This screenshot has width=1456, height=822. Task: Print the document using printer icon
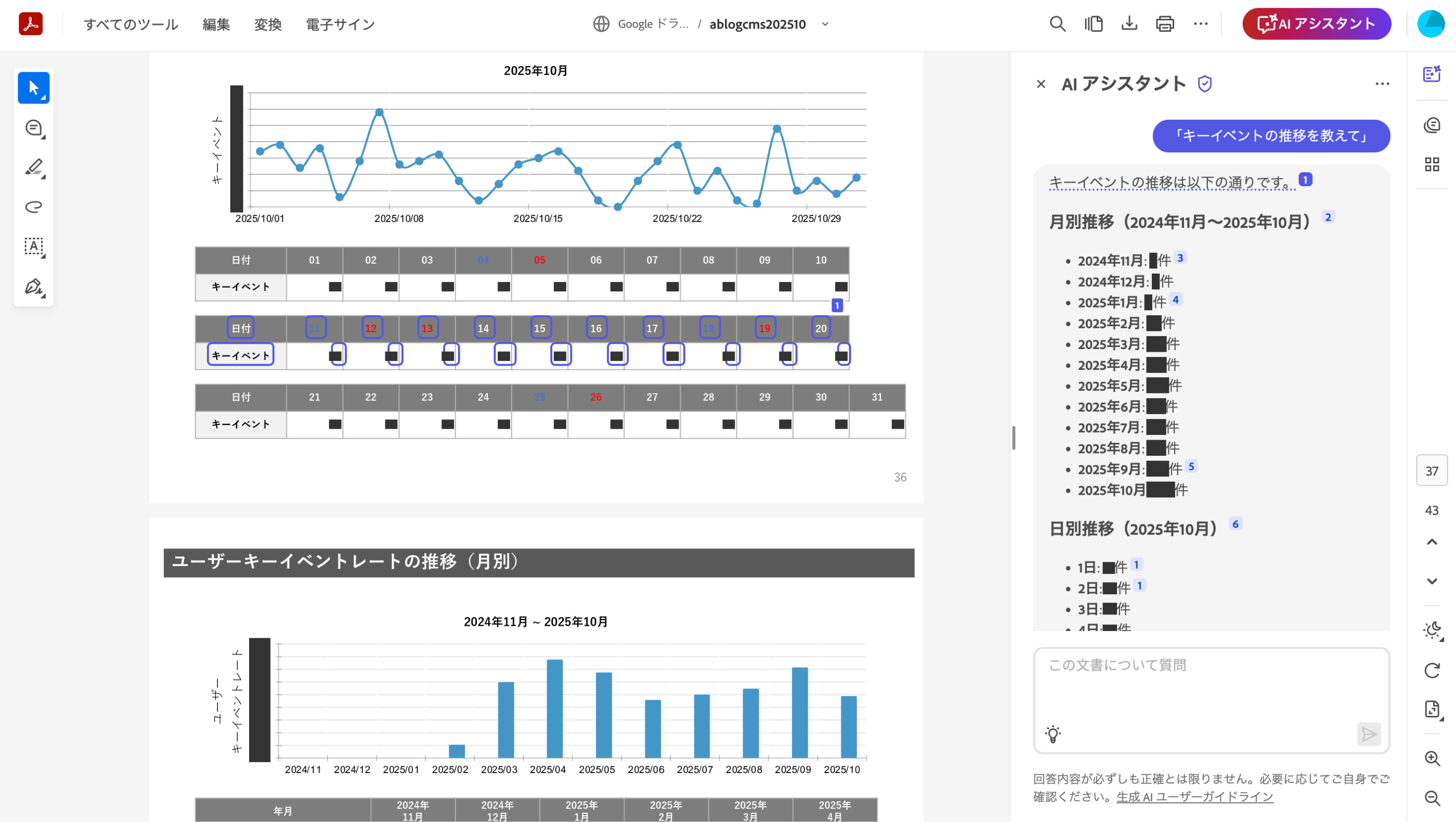click(1164, 24)
